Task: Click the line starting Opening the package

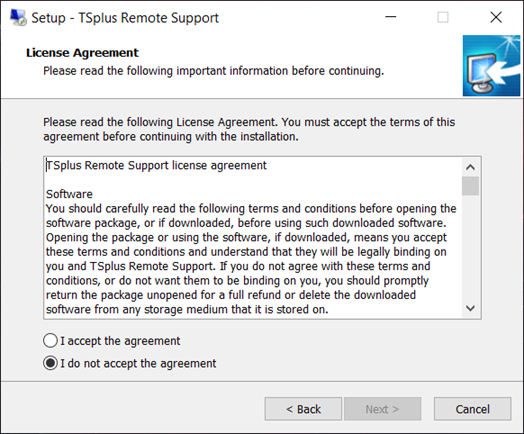Action: point(246,238)
